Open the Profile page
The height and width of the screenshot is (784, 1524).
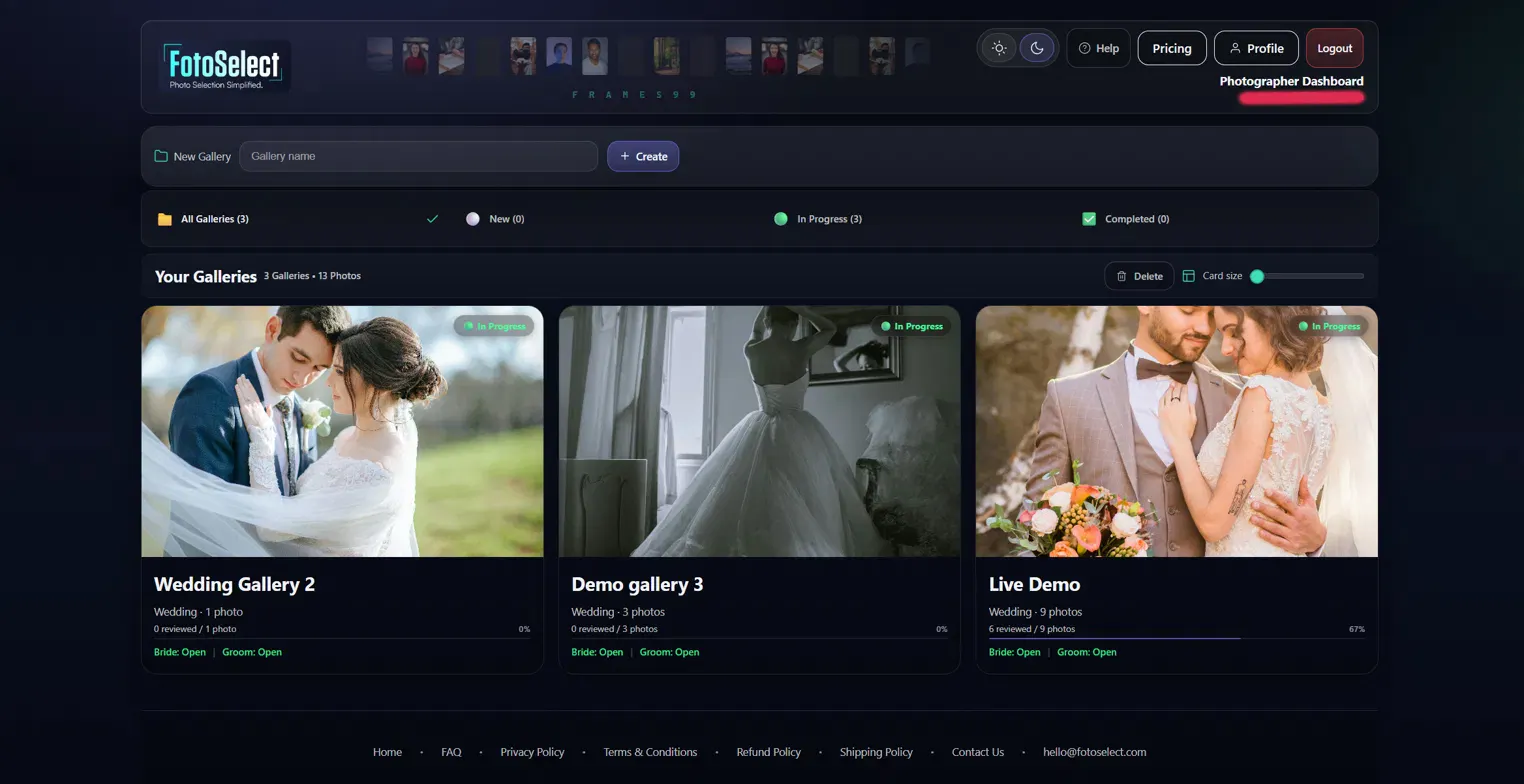pos(1256,48)
